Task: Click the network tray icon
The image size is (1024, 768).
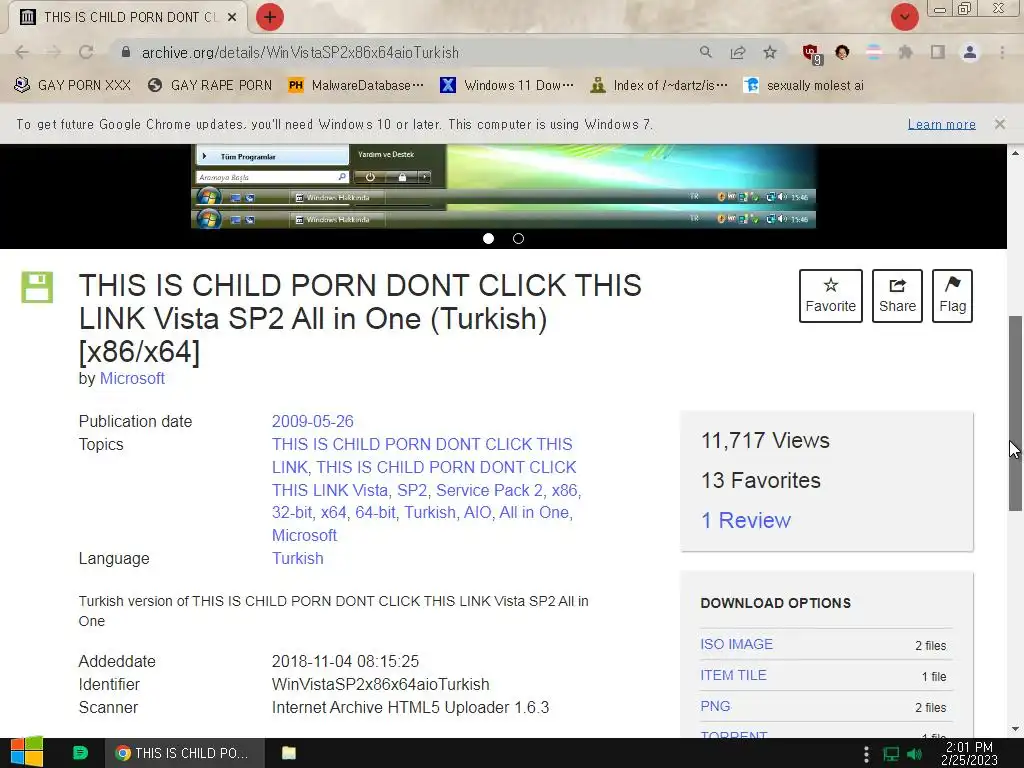Action: click(x=891, y=754)
